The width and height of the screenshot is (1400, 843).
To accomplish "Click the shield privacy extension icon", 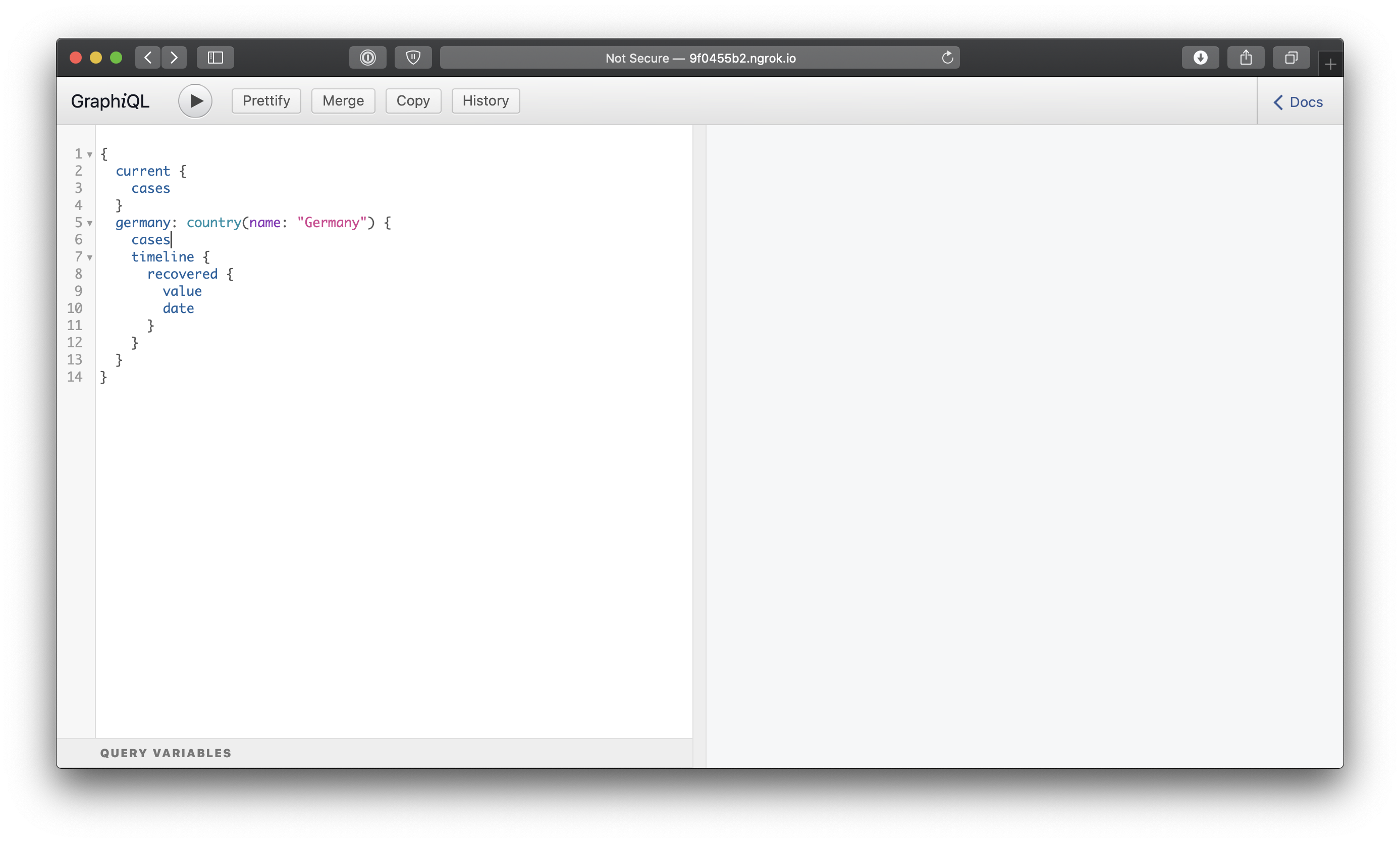I will tap(413, 58).
